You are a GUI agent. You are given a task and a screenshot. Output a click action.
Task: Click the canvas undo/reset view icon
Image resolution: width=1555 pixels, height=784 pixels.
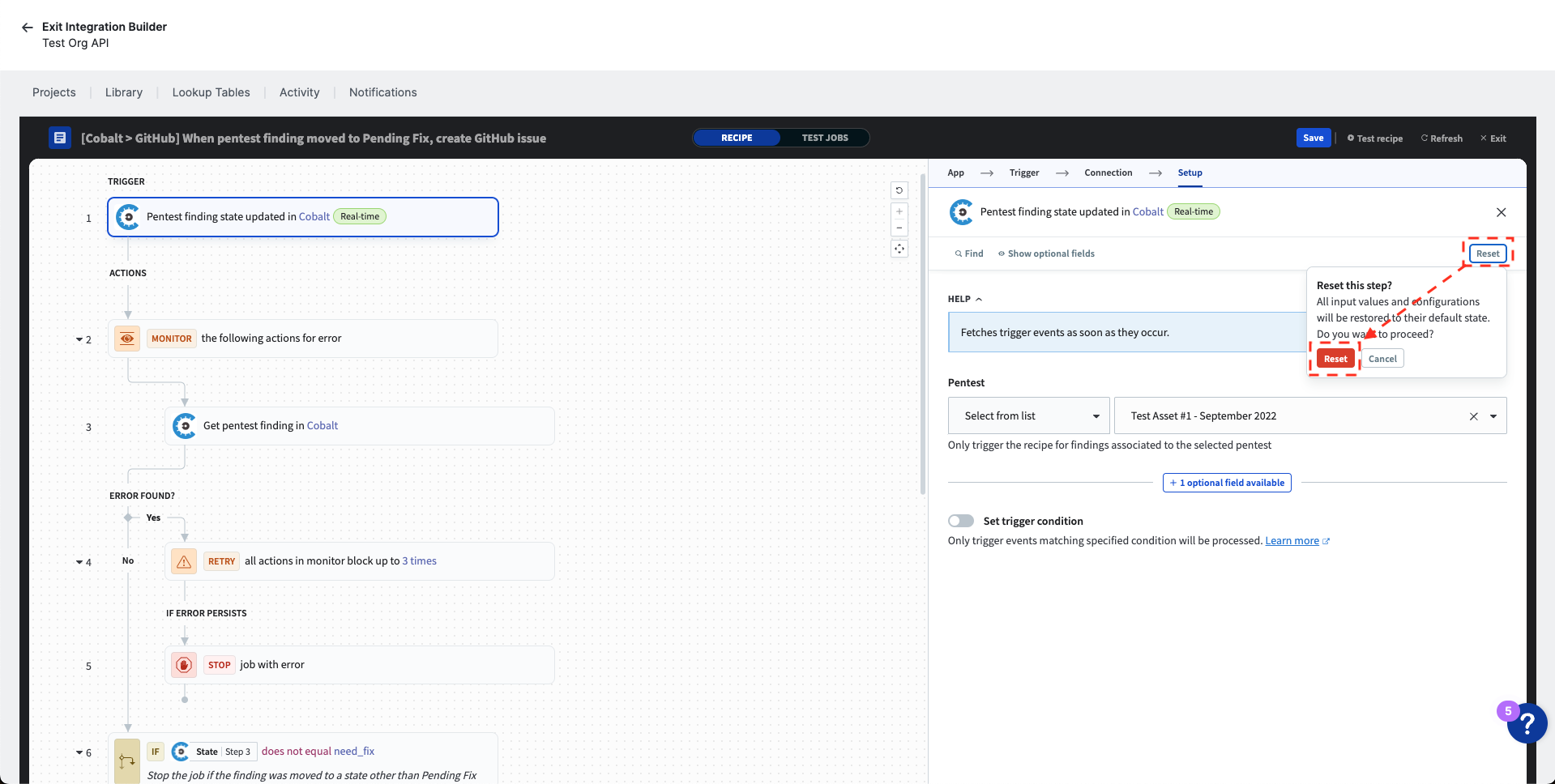(899, 190)
